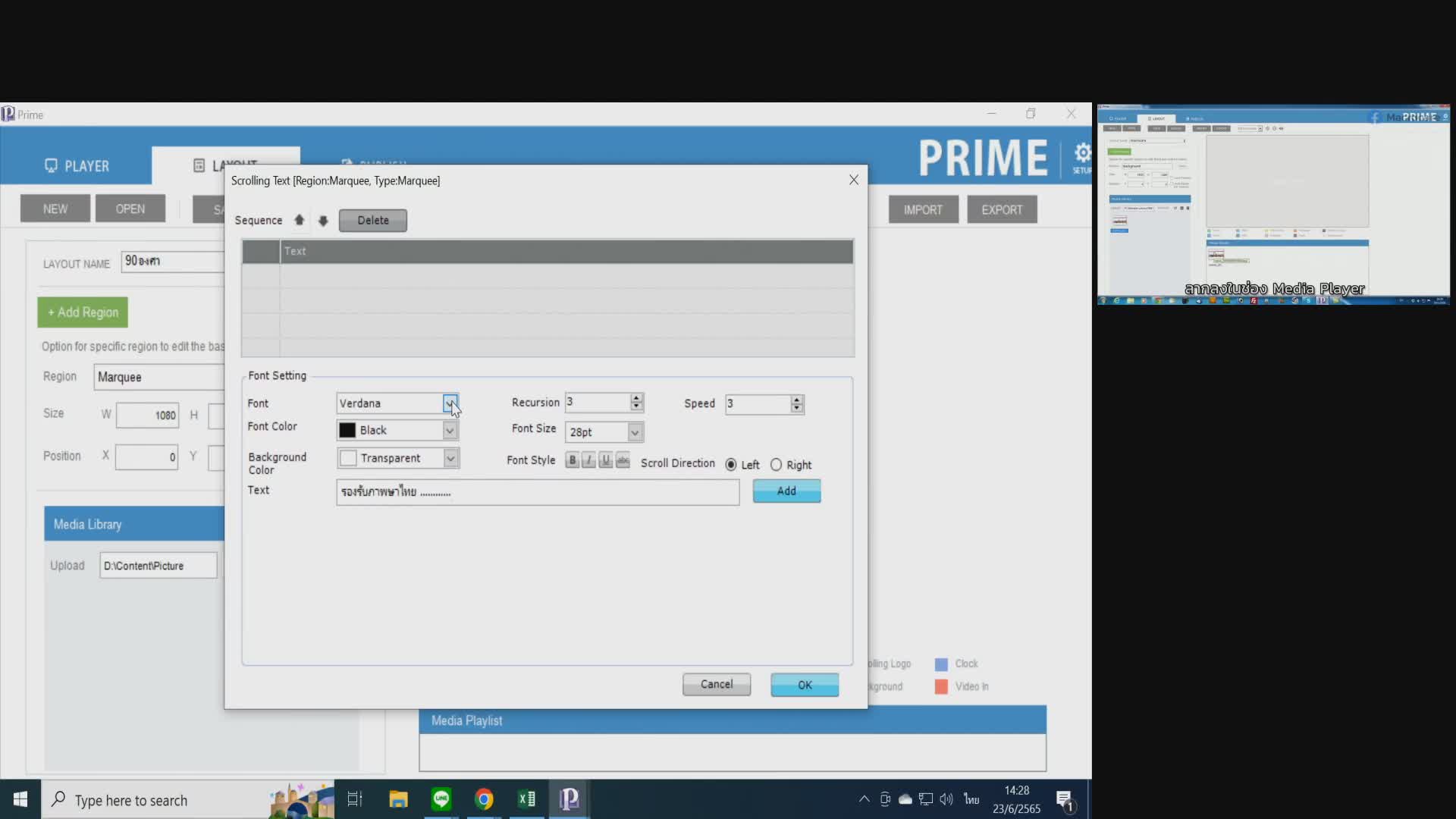
Task: Close the Scrolling Text dialog
Action: [854, 180]
